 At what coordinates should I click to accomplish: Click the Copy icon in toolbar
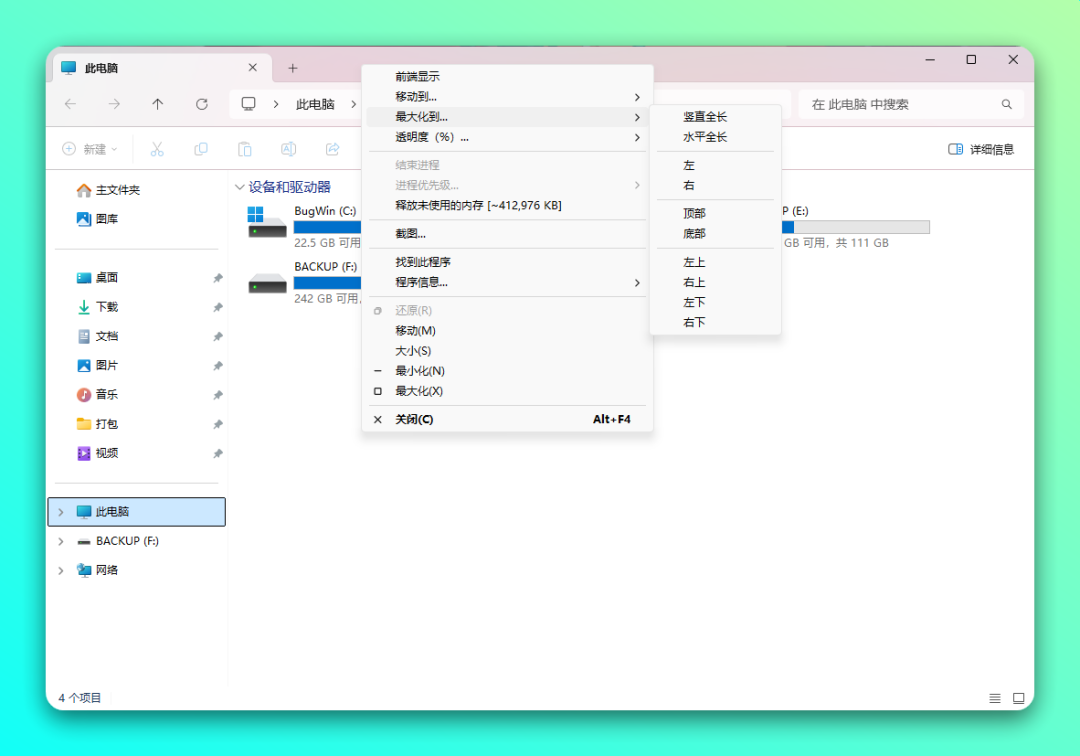pos(201,149)
